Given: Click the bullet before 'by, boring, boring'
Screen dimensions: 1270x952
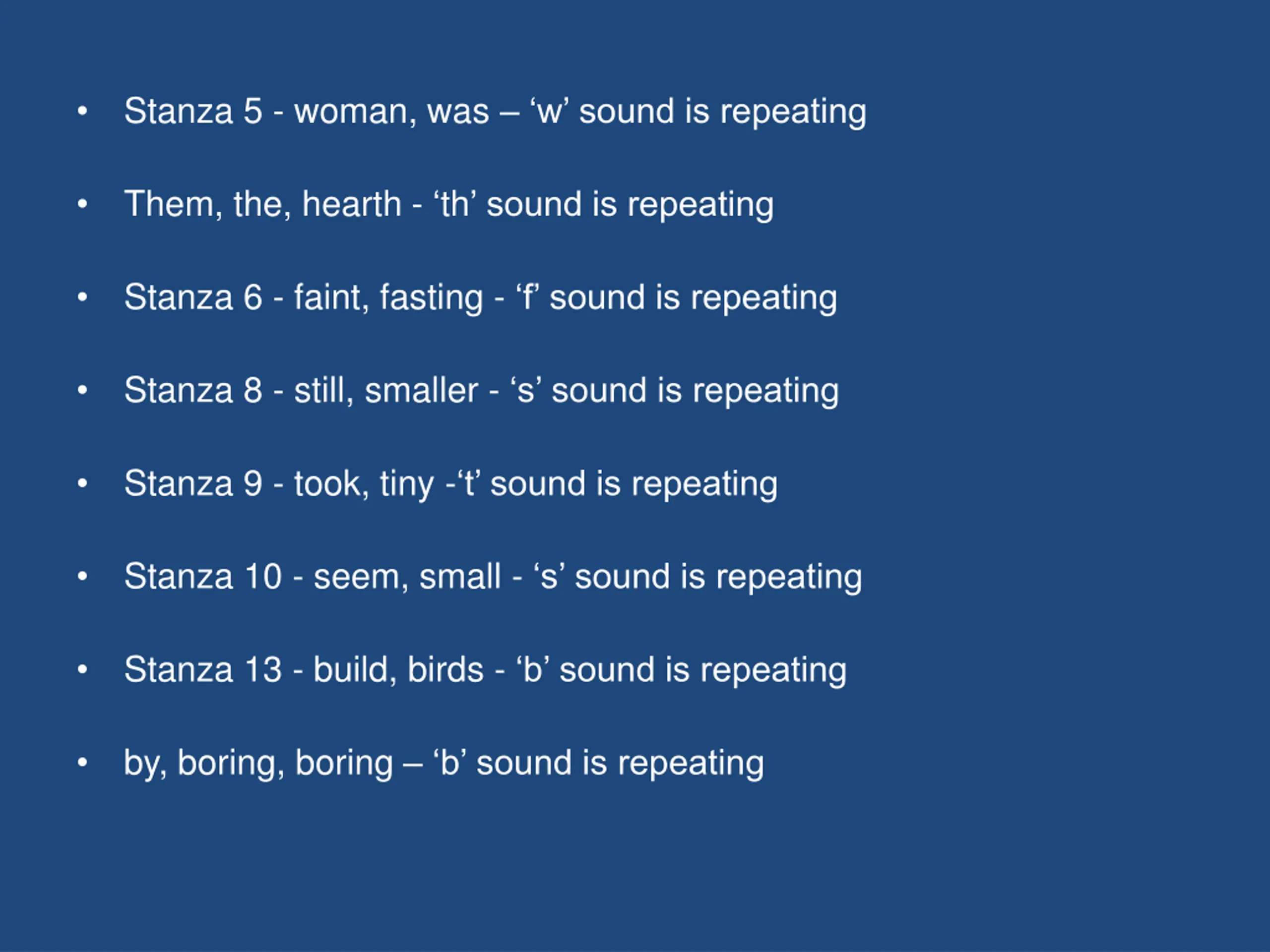Looking at the screenshot, I should tap(83, 763).
